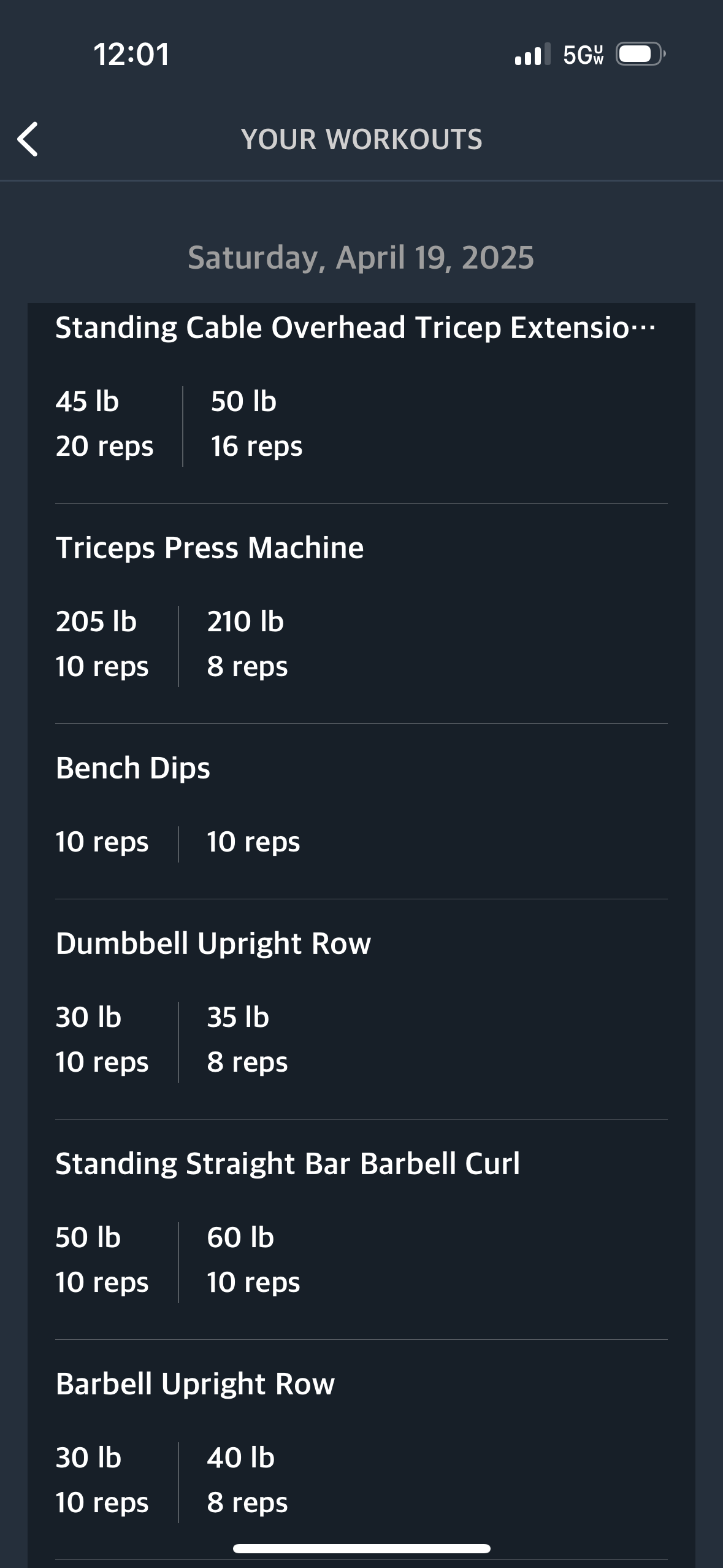Tap the cellular signal bars icon

pos(532,54)
